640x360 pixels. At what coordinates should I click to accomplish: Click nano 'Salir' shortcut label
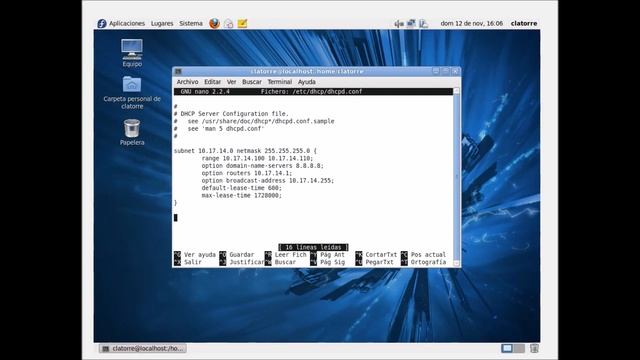pyautogui.click(x=193, y=262)
